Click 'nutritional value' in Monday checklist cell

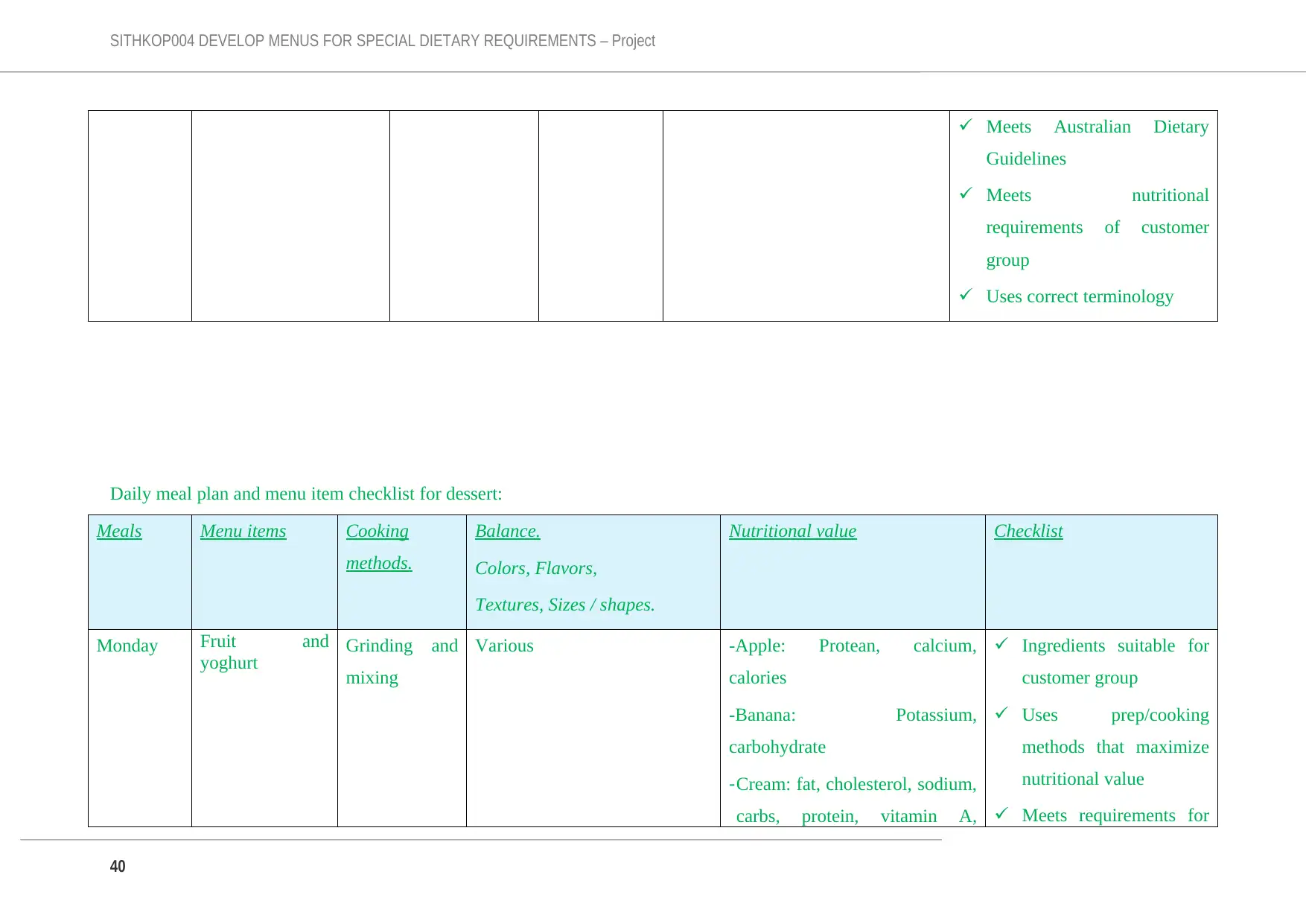(1083, 779)
